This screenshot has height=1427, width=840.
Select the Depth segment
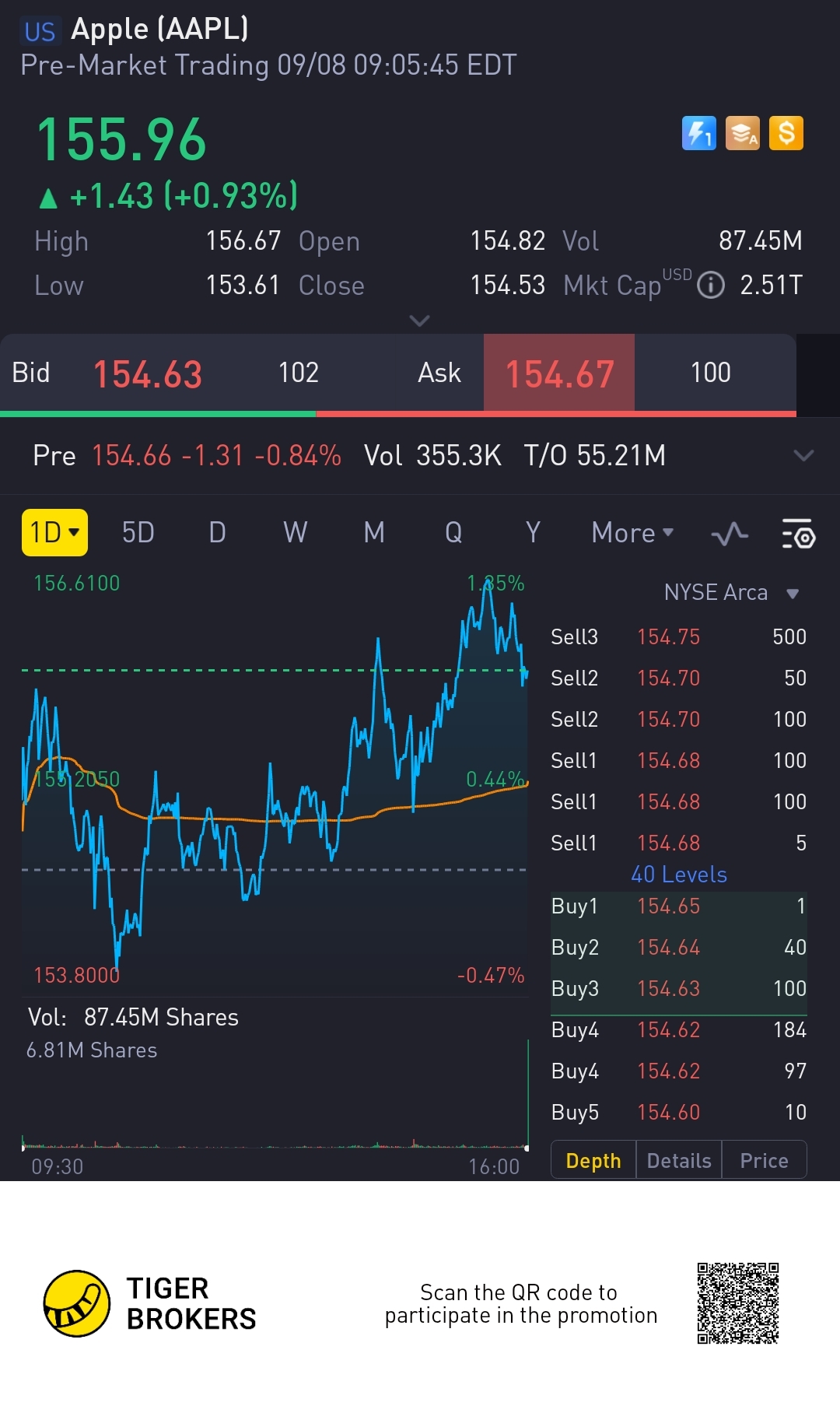tap(593, 1161)
